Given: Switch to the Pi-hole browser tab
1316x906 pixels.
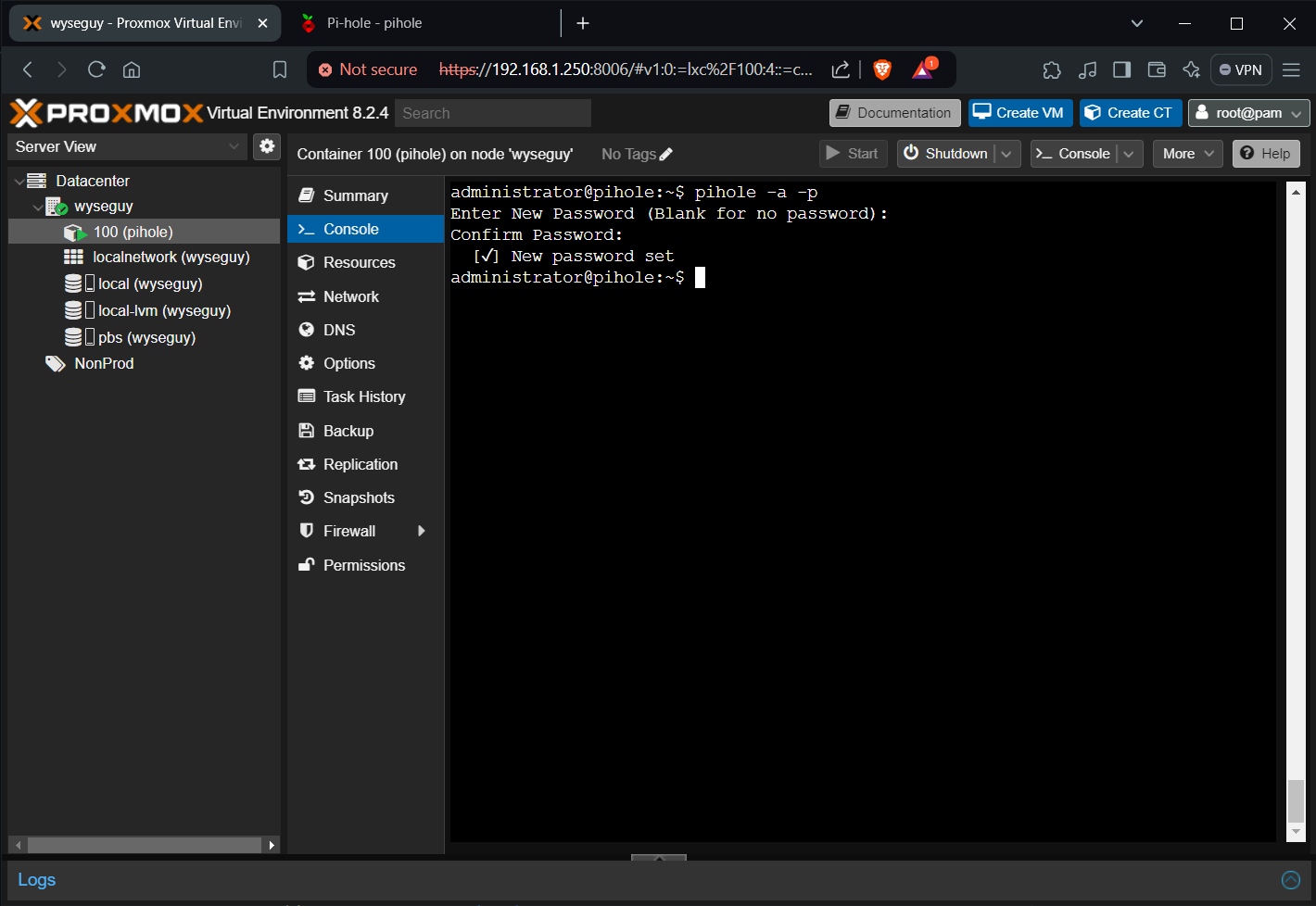Looking at the screenshot, I should click(x=373, y=23).
